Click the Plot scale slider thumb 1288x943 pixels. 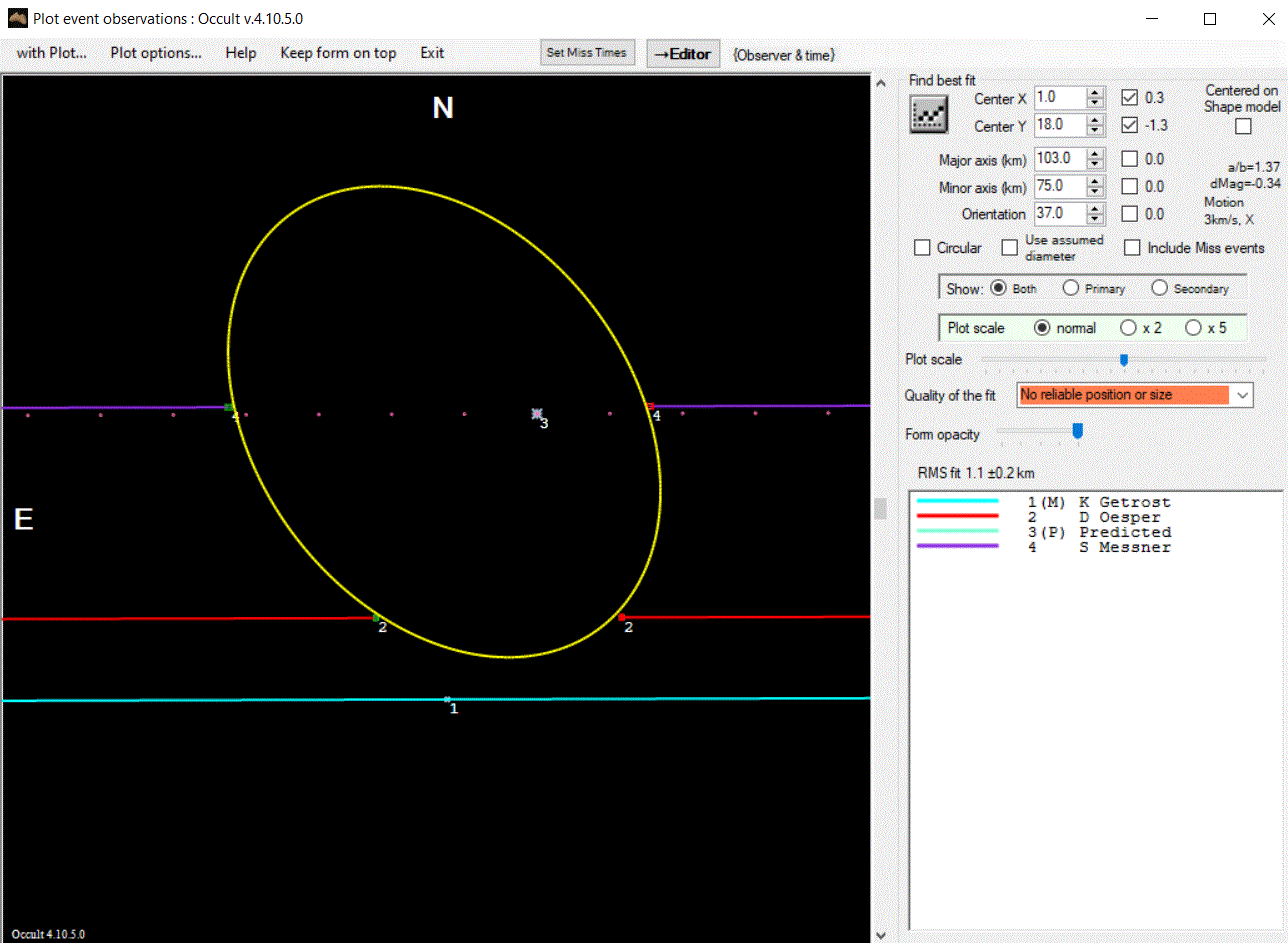tap(1124, 360)
